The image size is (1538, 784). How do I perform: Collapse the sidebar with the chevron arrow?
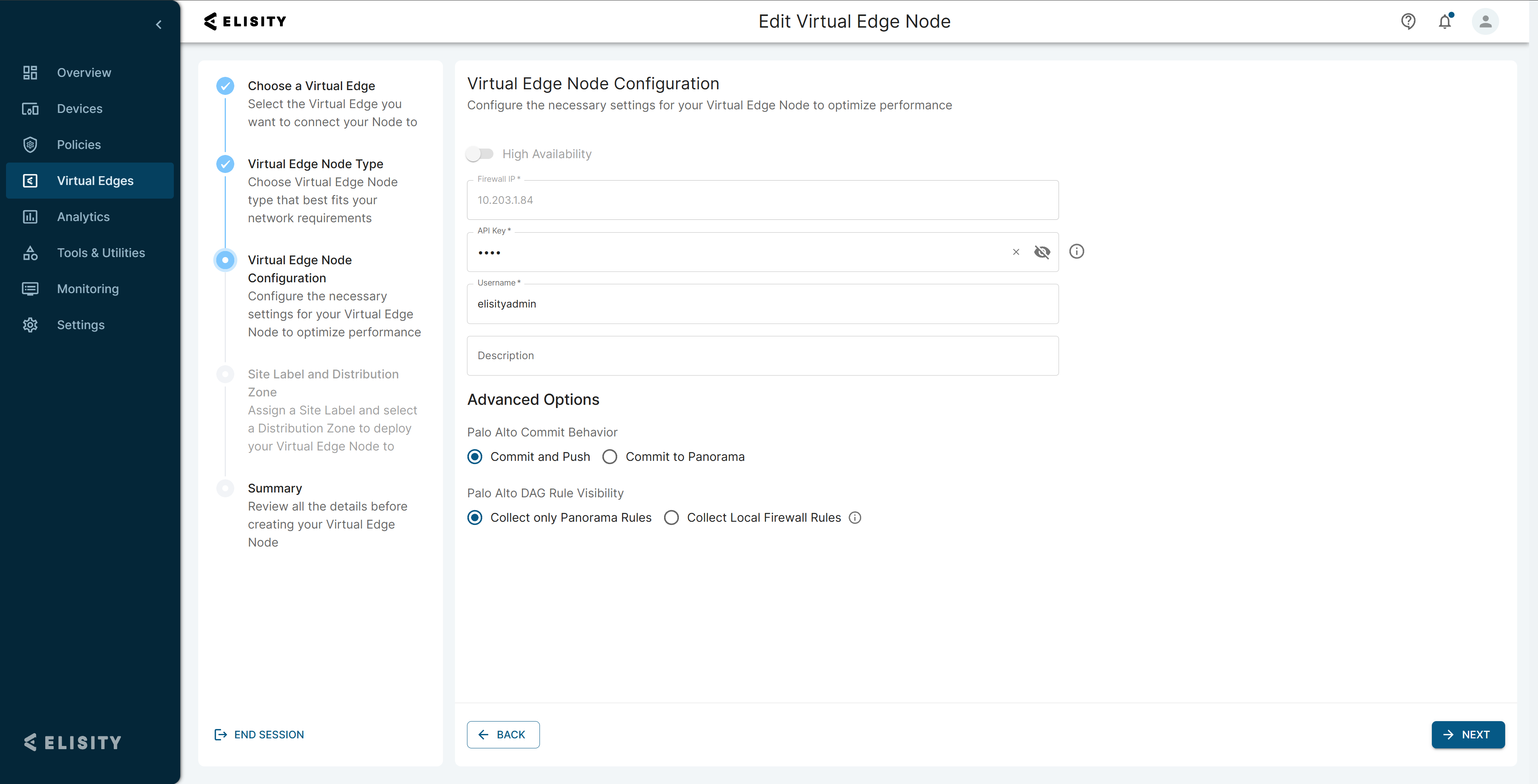coord(159,24)
